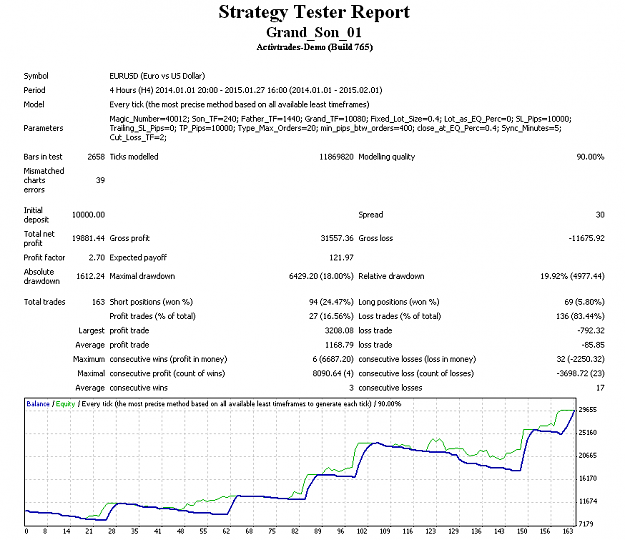Click the x-axis trade number 82
The height and width of the screenshot is (540, 625).
point(295,531)
